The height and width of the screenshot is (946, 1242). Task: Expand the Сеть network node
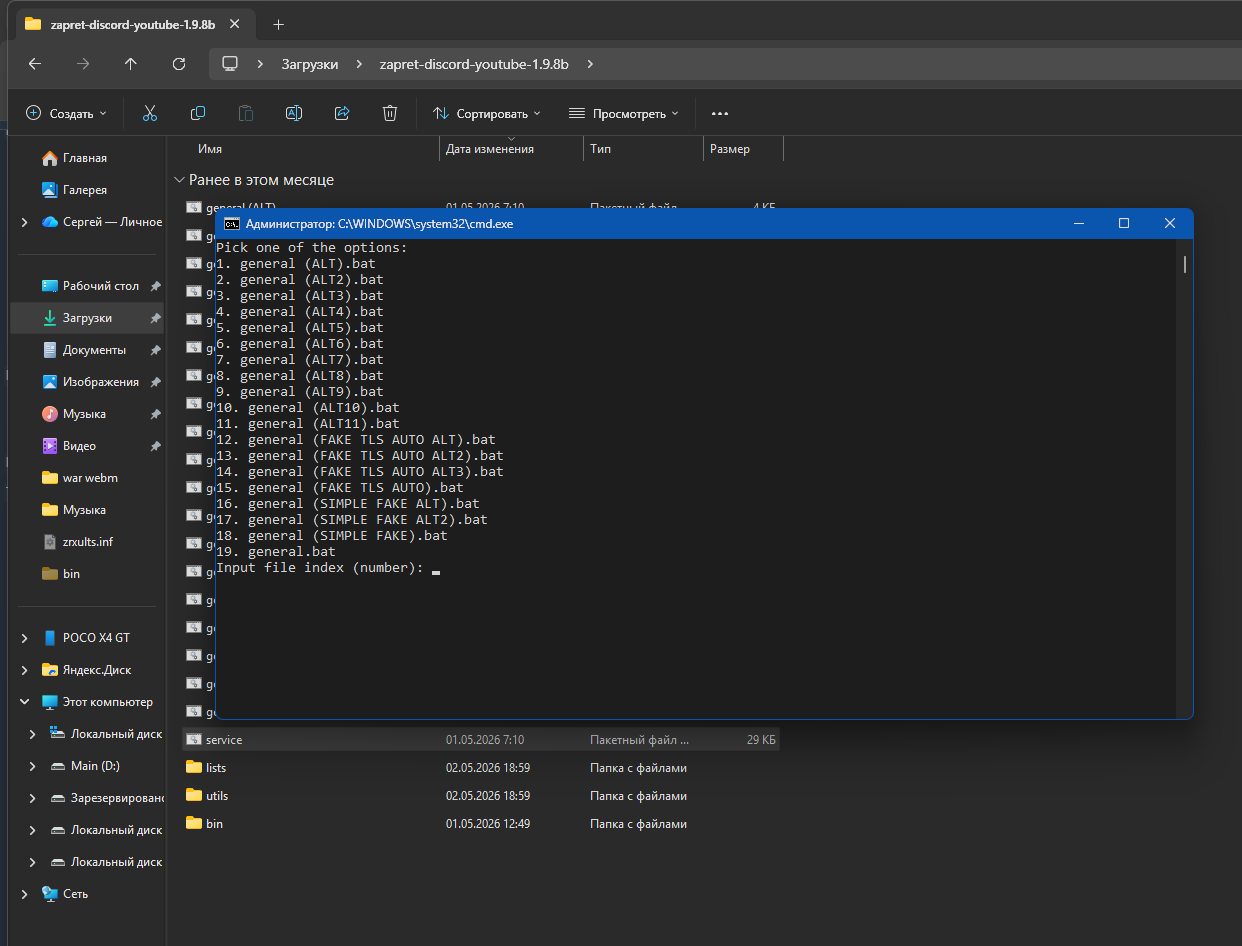(24, 894)
